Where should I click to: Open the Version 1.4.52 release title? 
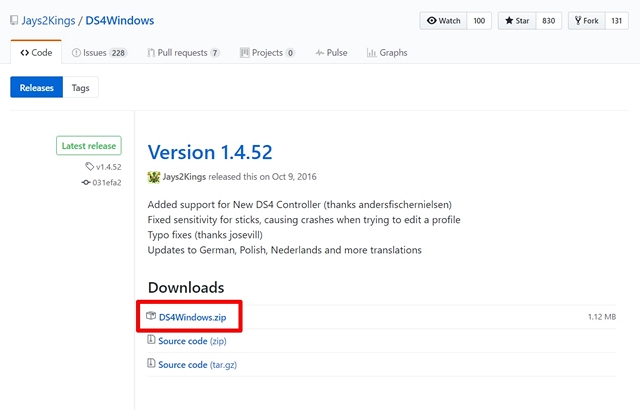point(210,152)
